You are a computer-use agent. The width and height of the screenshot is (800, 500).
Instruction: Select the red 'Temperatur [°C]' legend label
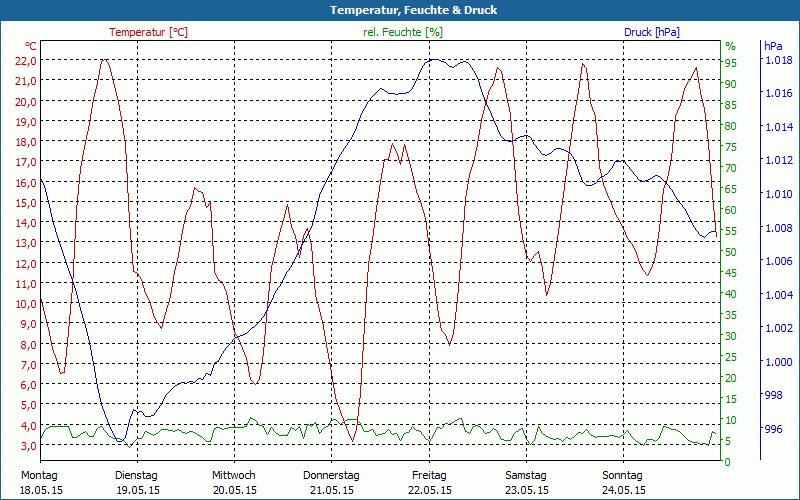point(148,32)
